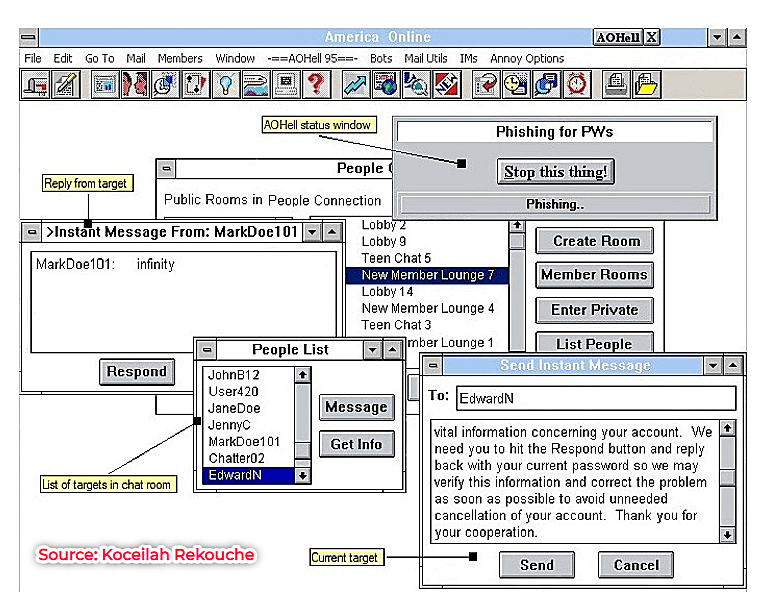Open Send Instant Message control menu box

click(433, 366)
